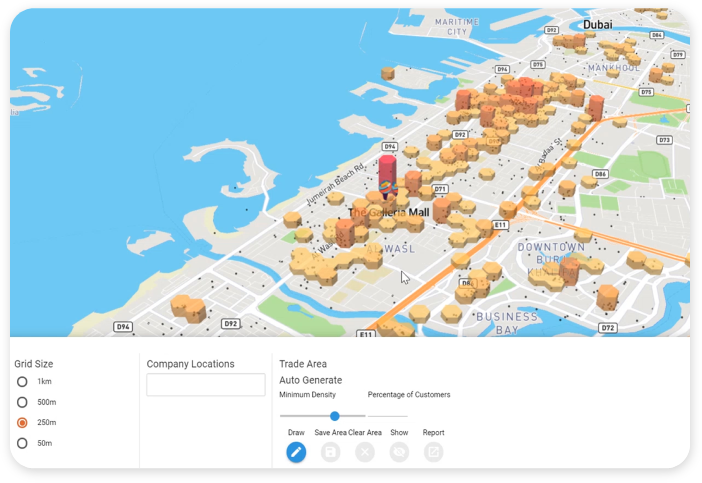
Task: Click the Save Area disk icon
Action: pyautogui.click(x=331, y=452)
